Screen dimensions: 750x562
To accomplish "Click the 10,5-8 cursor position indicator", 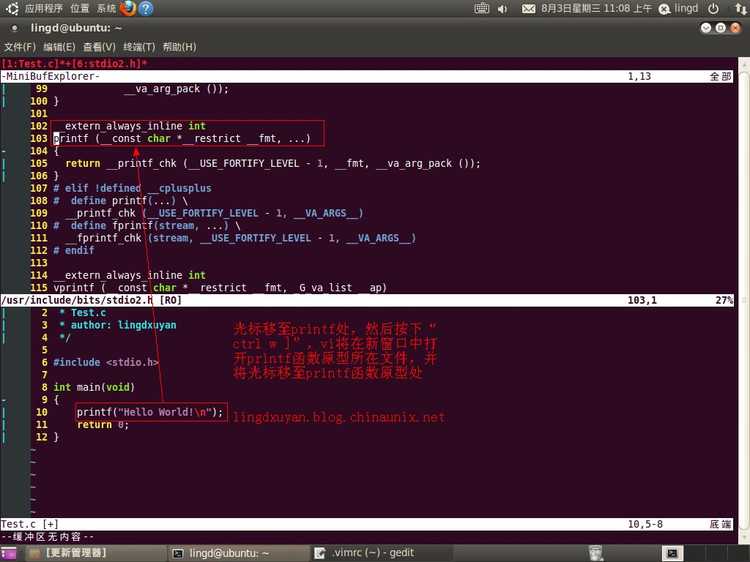I will pyautogui.click(x=645, y=524).
